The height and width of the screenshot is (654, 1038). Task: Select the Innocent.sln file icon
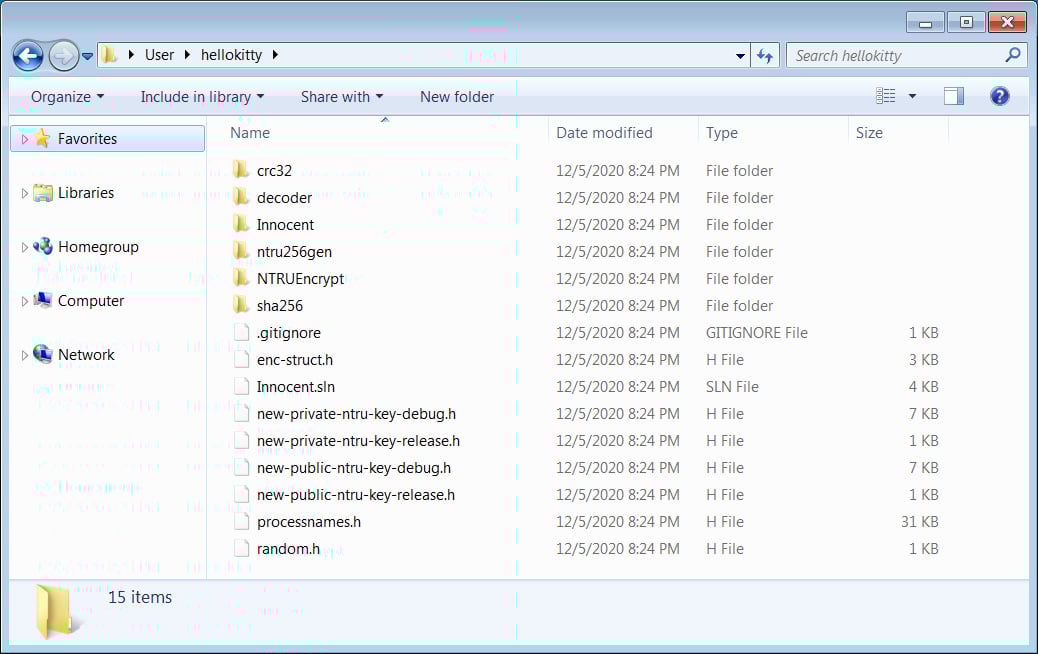242,387
